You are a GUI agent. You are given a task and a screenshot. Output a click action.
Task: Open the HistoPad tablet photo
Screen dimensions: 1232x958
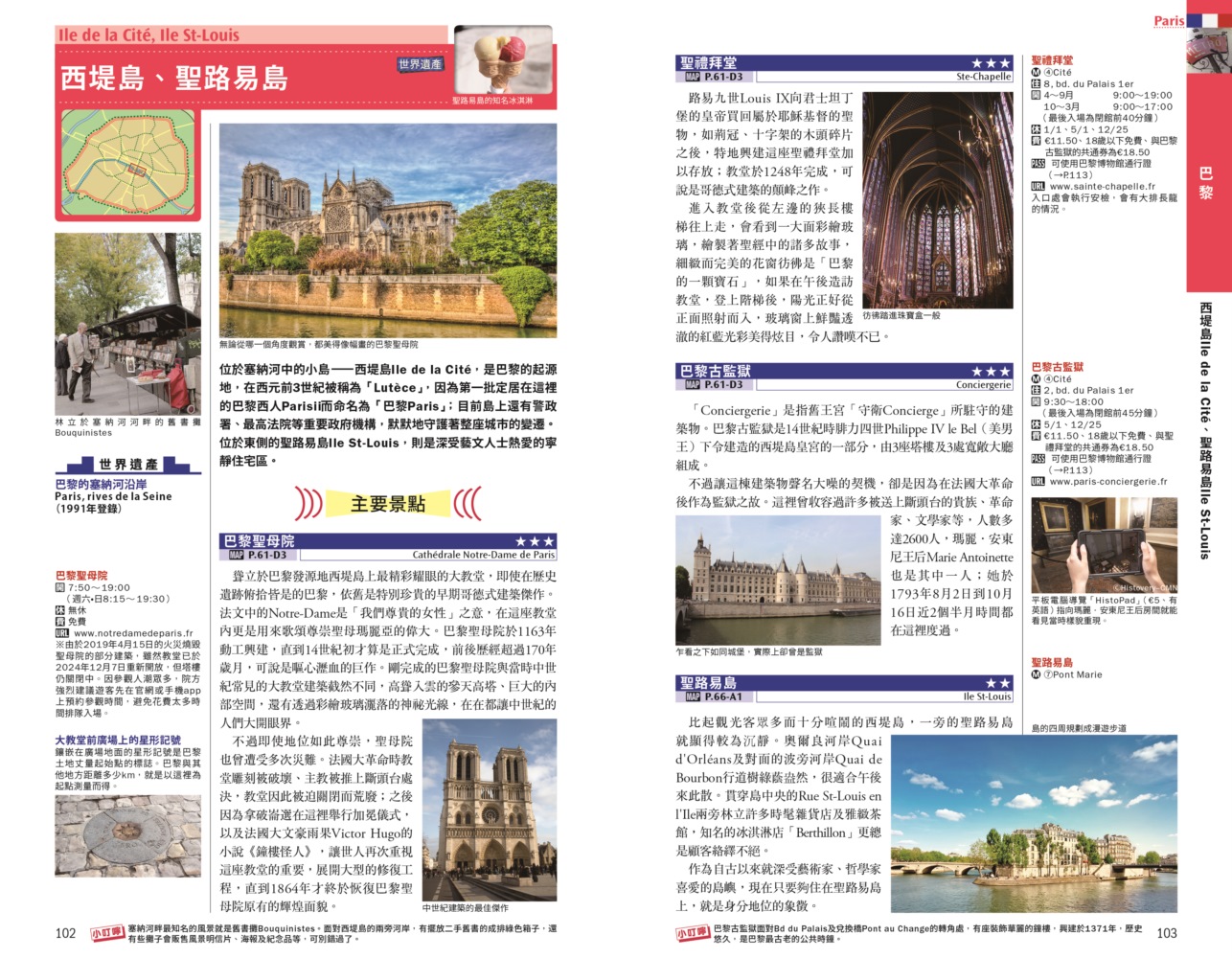(x=1104, y=545)
